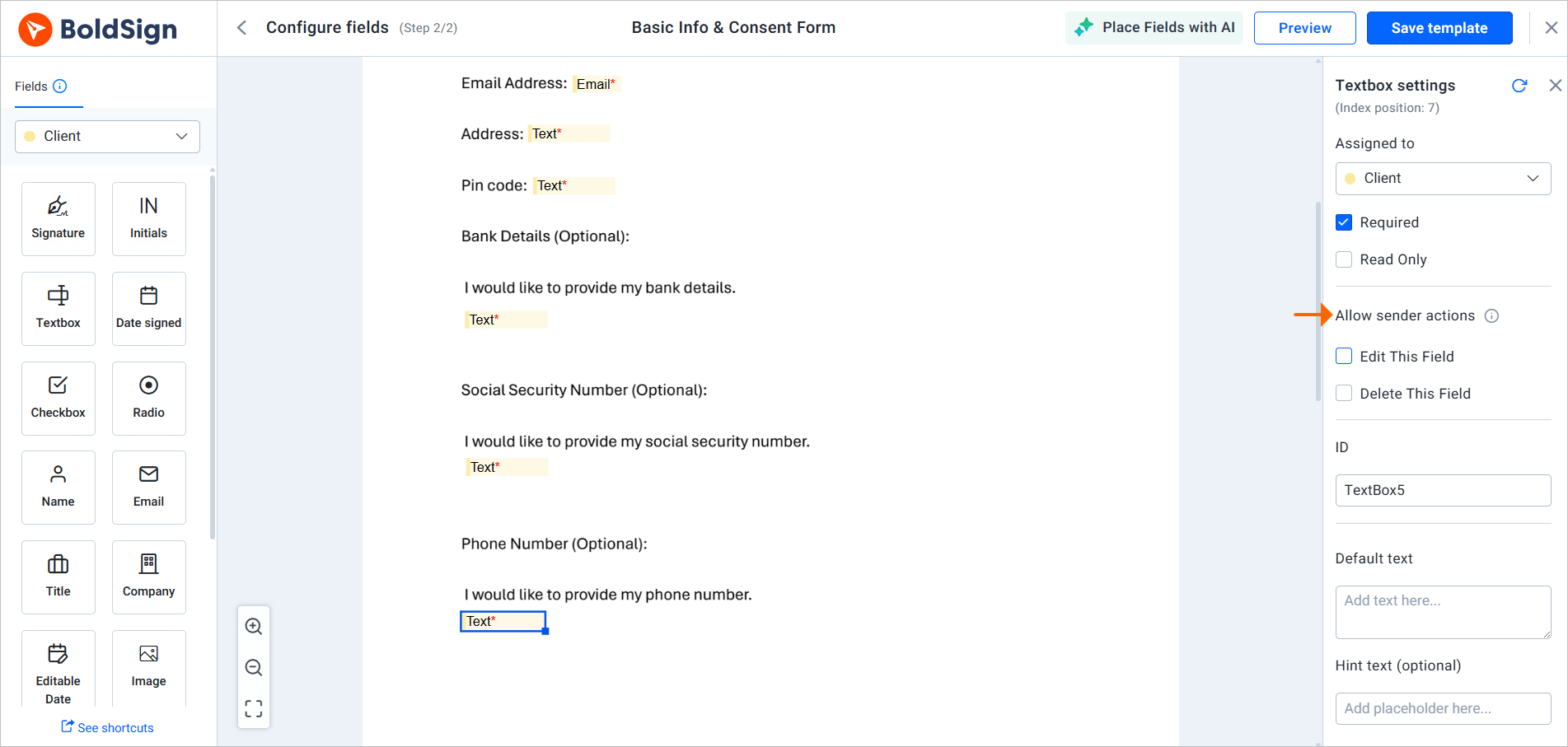1568x747 pixels.
Task: Select the Initials field tool
Action: click(149, 219)
